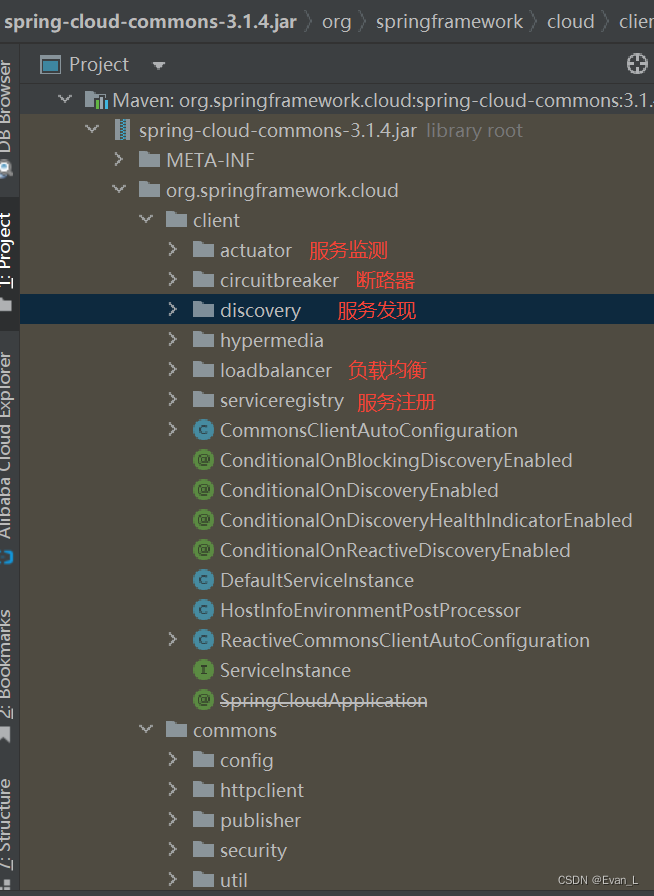This screenshot has height=896, width=654.
Task: Click the springframework breadcrumb item
Action: pyautogui.click(x=448, y=20)
